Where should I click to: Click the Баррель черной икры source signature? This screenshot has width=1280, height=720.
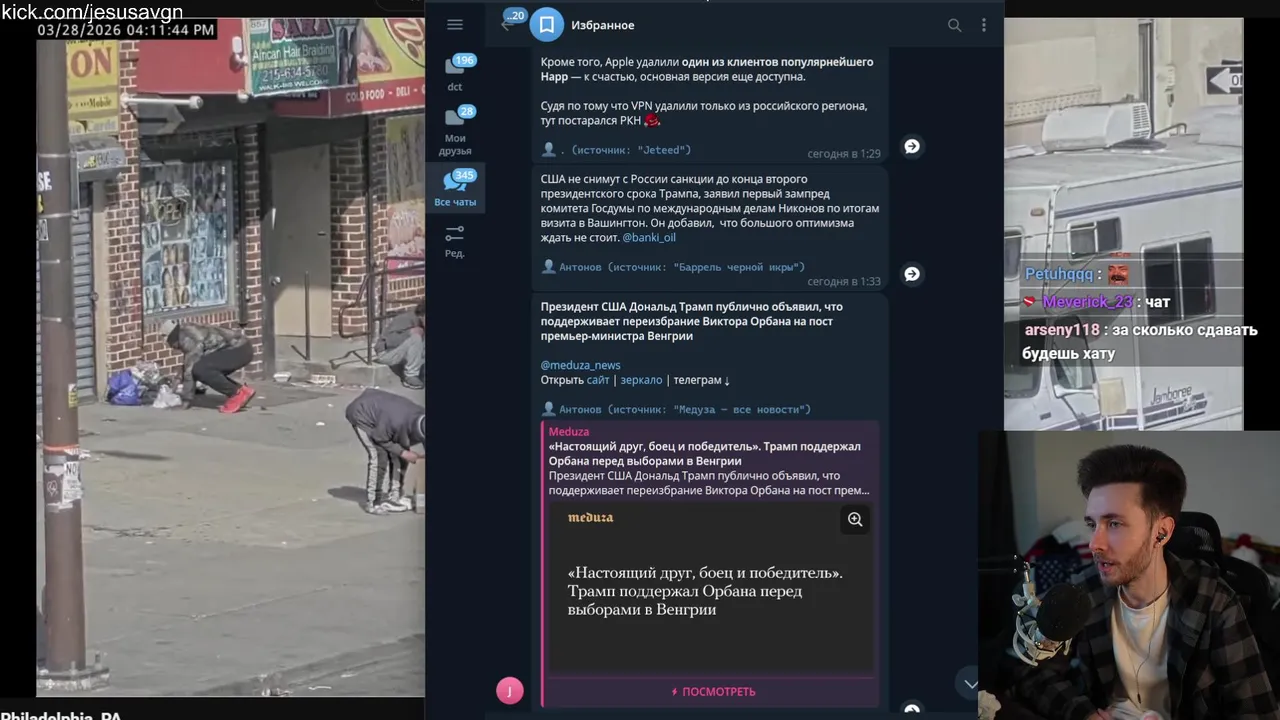point(673,267)
